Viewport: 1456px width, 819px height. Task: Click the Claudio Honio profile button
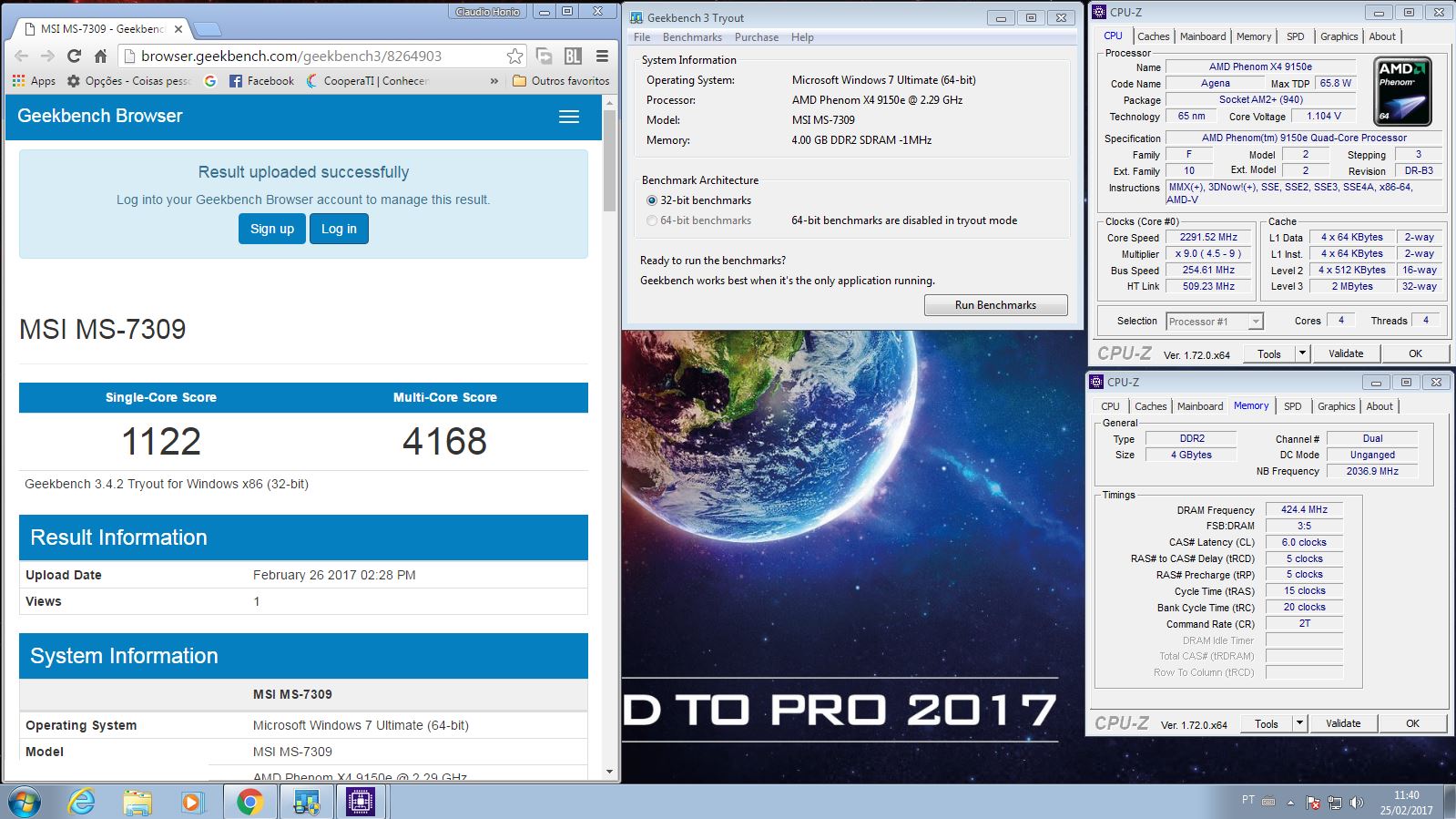click(488, 12)
